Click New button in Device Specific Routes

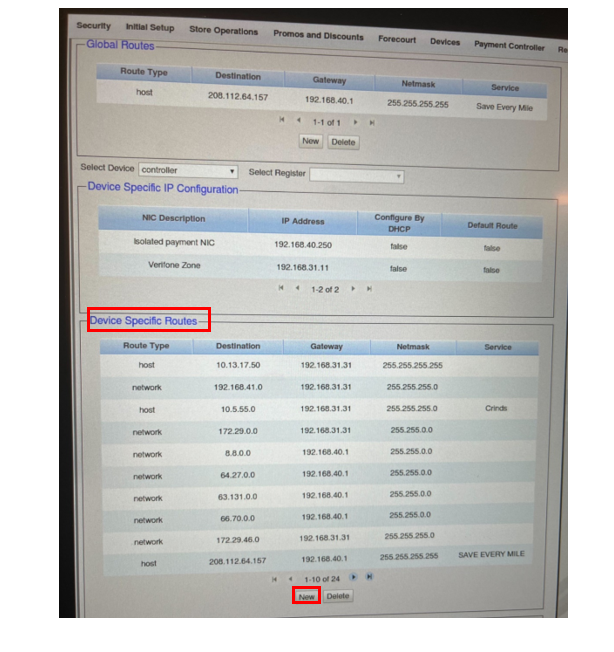[306, 597]
